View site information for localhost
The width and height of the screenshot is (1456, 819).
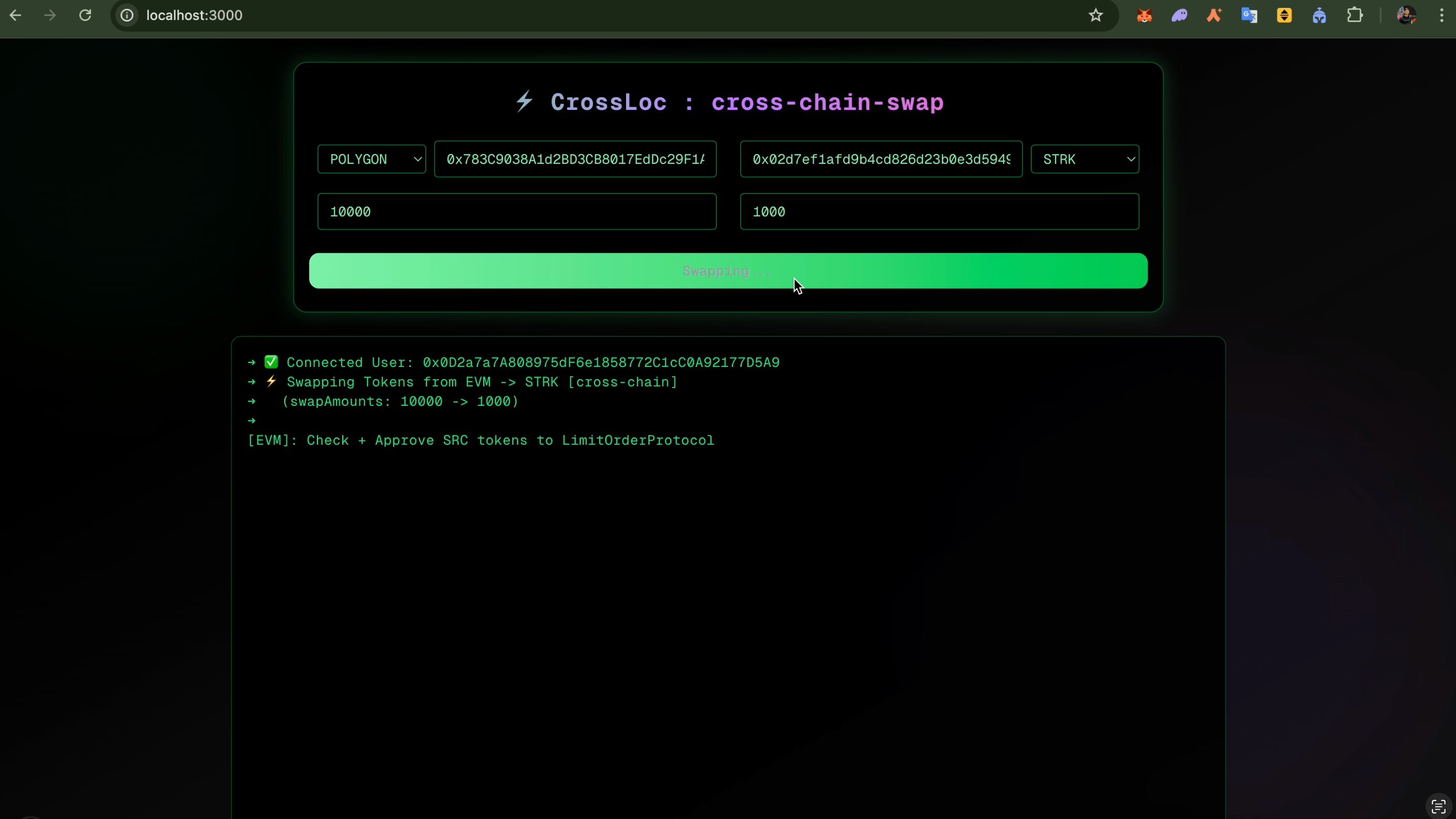(127, 15)
